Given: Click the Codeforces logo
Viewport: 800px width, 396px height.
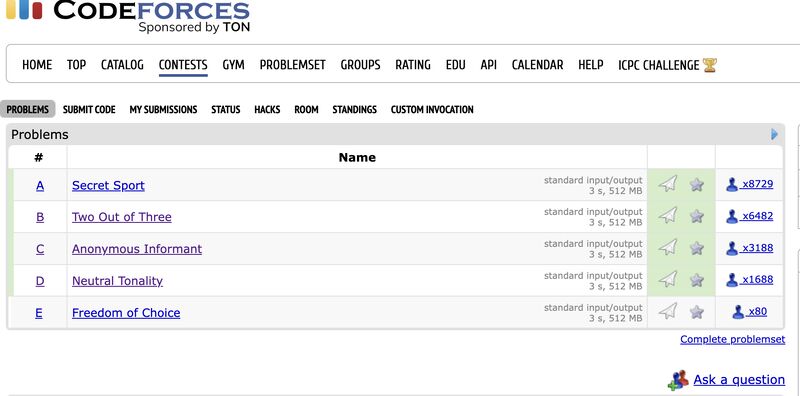Looking at the screenshot, I should click(x=128, y=14).
